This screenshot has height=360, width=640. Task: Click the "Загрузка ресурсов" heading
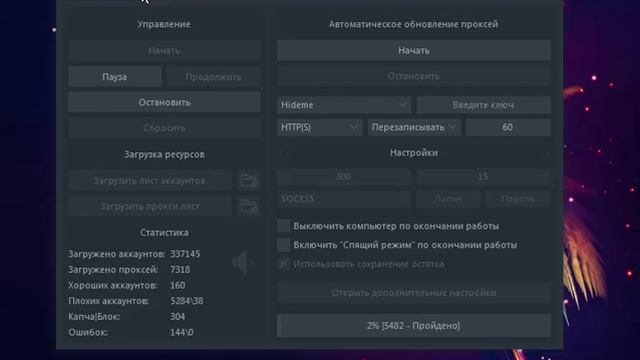click(164, 154)
